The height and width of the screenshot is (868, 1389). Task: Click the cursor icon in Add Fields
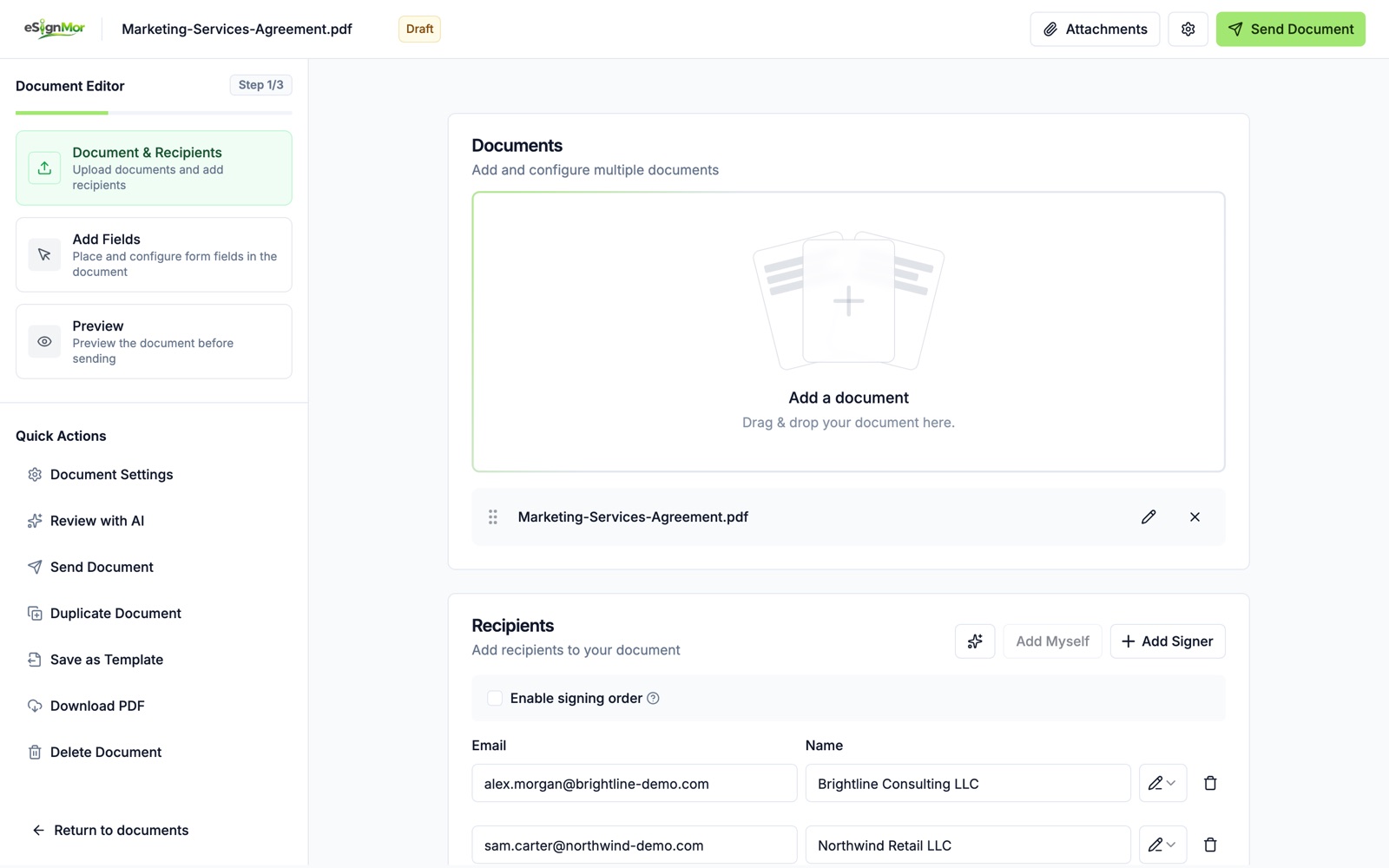(44, 254)
